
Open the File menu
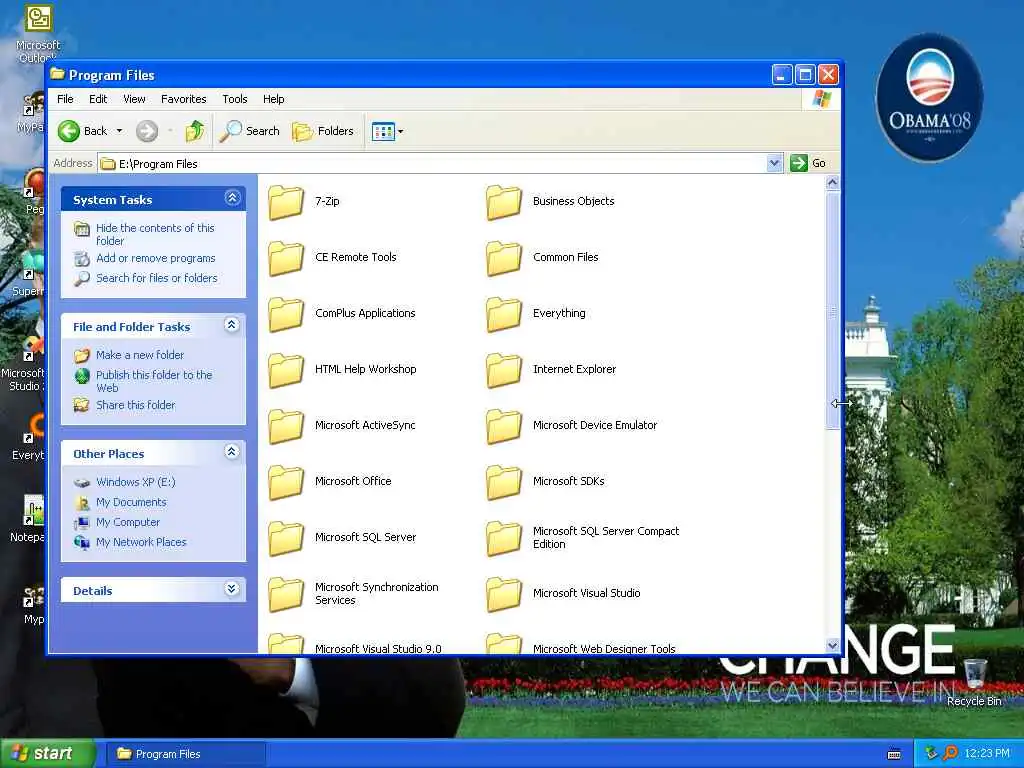pyautogui.click(x=65, y=99)
